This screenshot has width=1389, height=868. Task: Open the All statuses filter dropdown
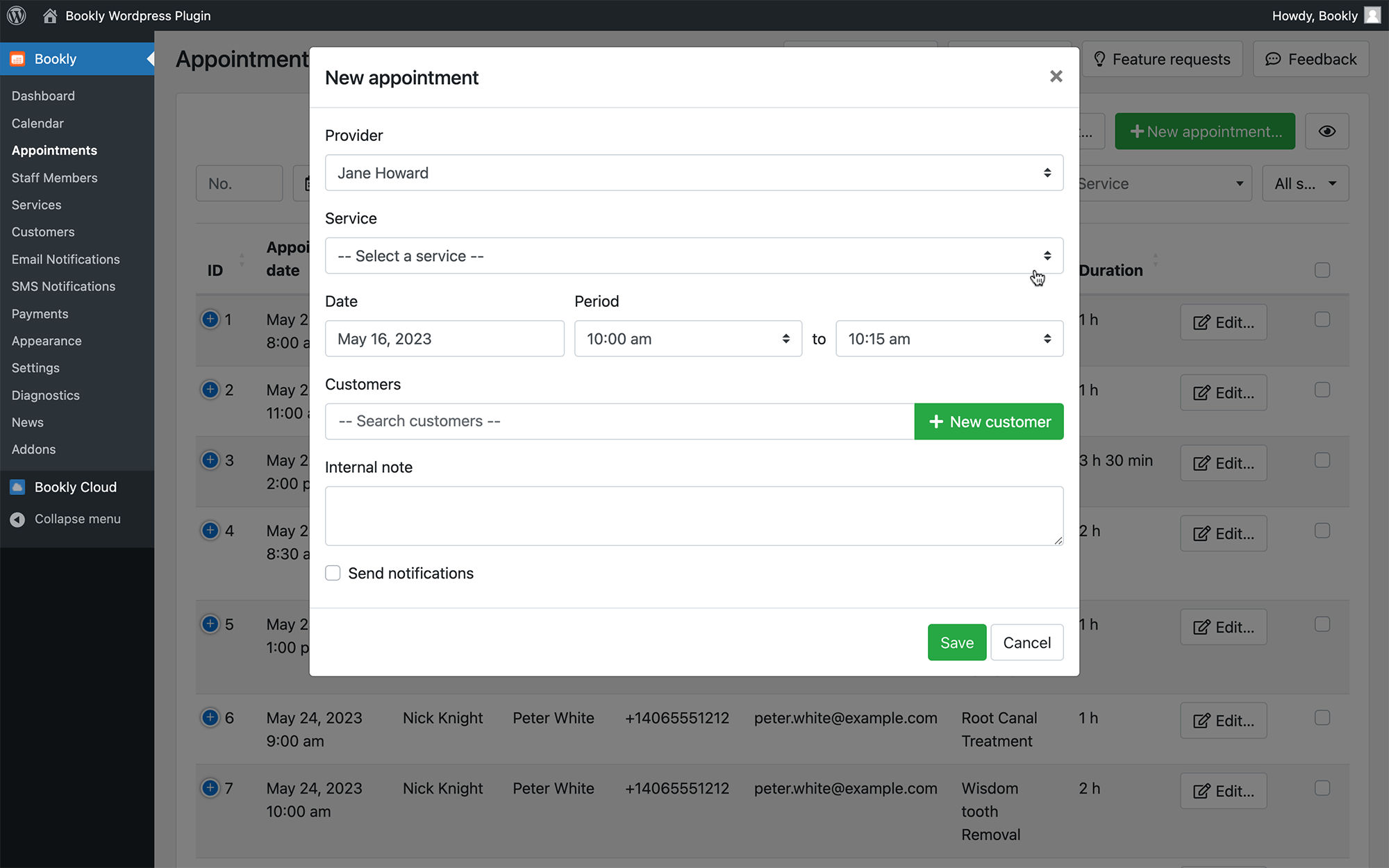(1306, 183)
